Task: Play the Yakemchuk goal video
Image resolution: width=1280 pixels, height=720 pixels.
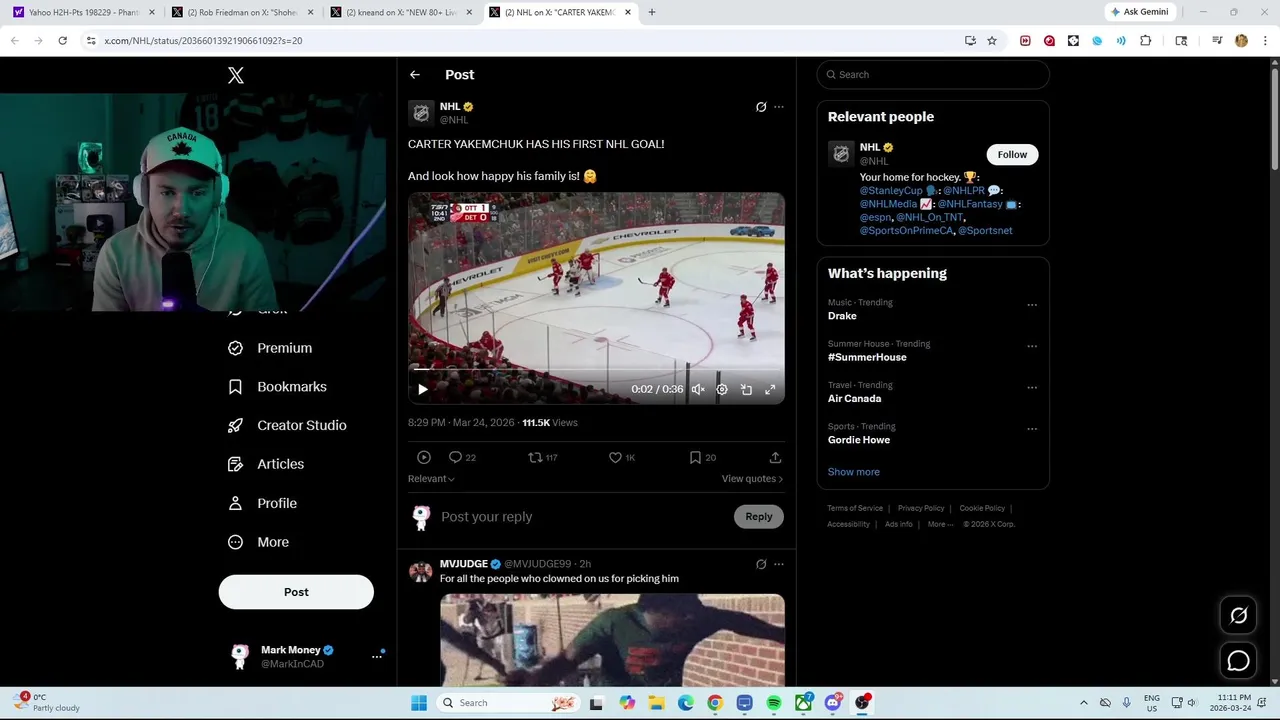Action: coord(422,390)
